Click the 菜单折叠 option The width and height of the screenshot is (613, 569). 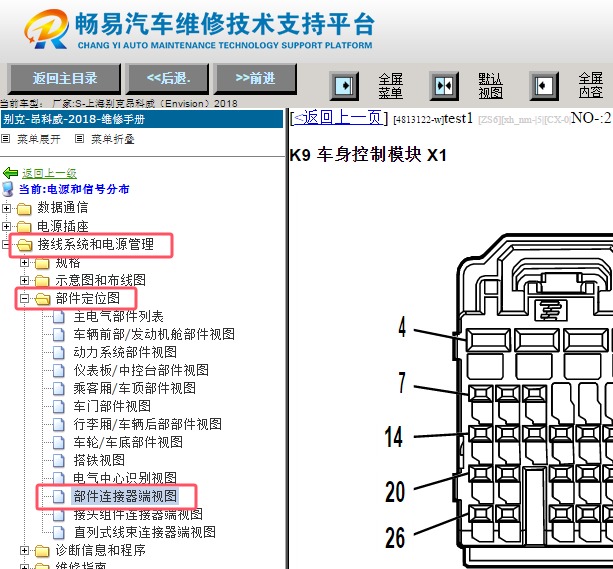[x=113, y=139]
